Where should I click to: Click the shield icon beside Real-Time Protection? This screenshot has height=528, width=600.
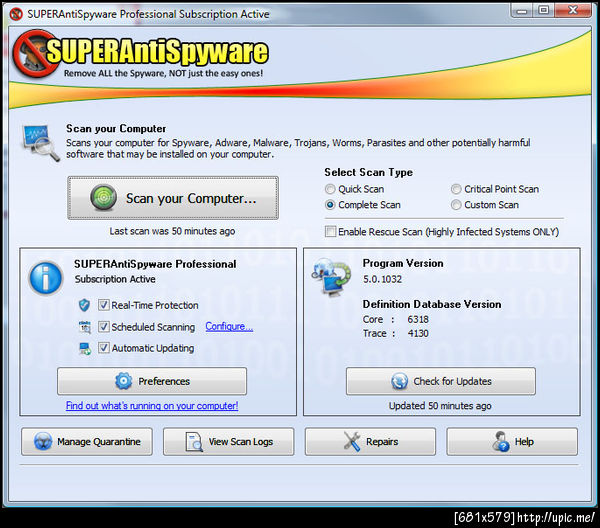(84, 305)
